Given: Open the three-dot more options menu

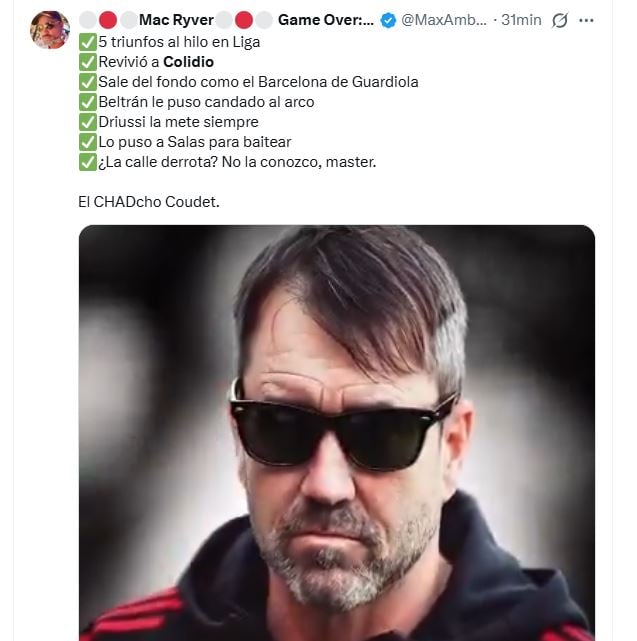Looking at the screenshot, I should (586, 20).
